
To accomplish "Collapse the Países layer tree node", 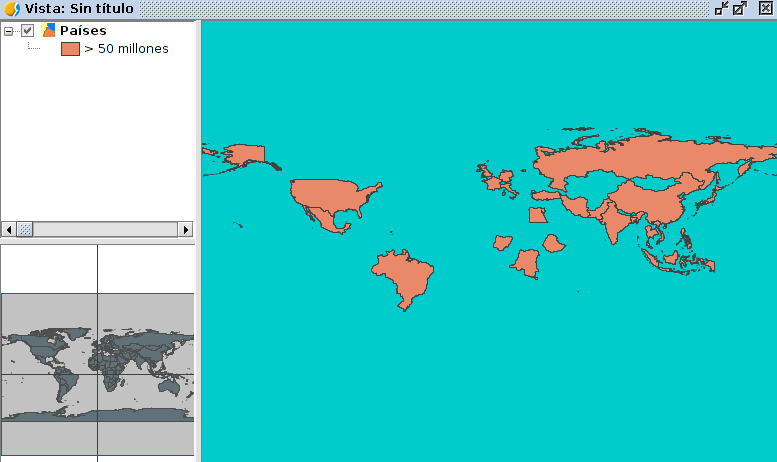I will (9, 30).
